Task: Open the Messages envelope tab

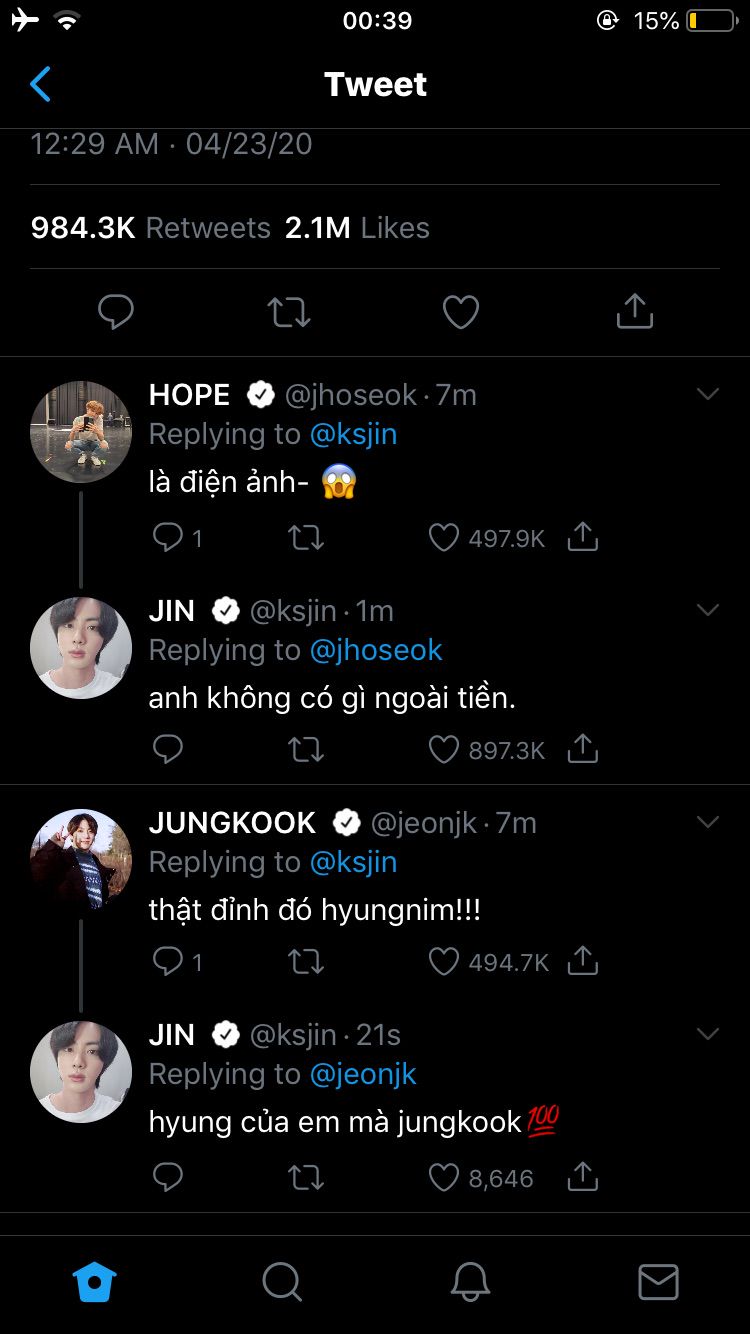Action: point(658,1281)
